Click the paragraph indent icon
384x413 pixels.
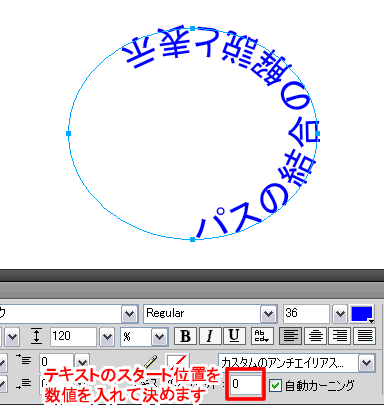(24, 360)
